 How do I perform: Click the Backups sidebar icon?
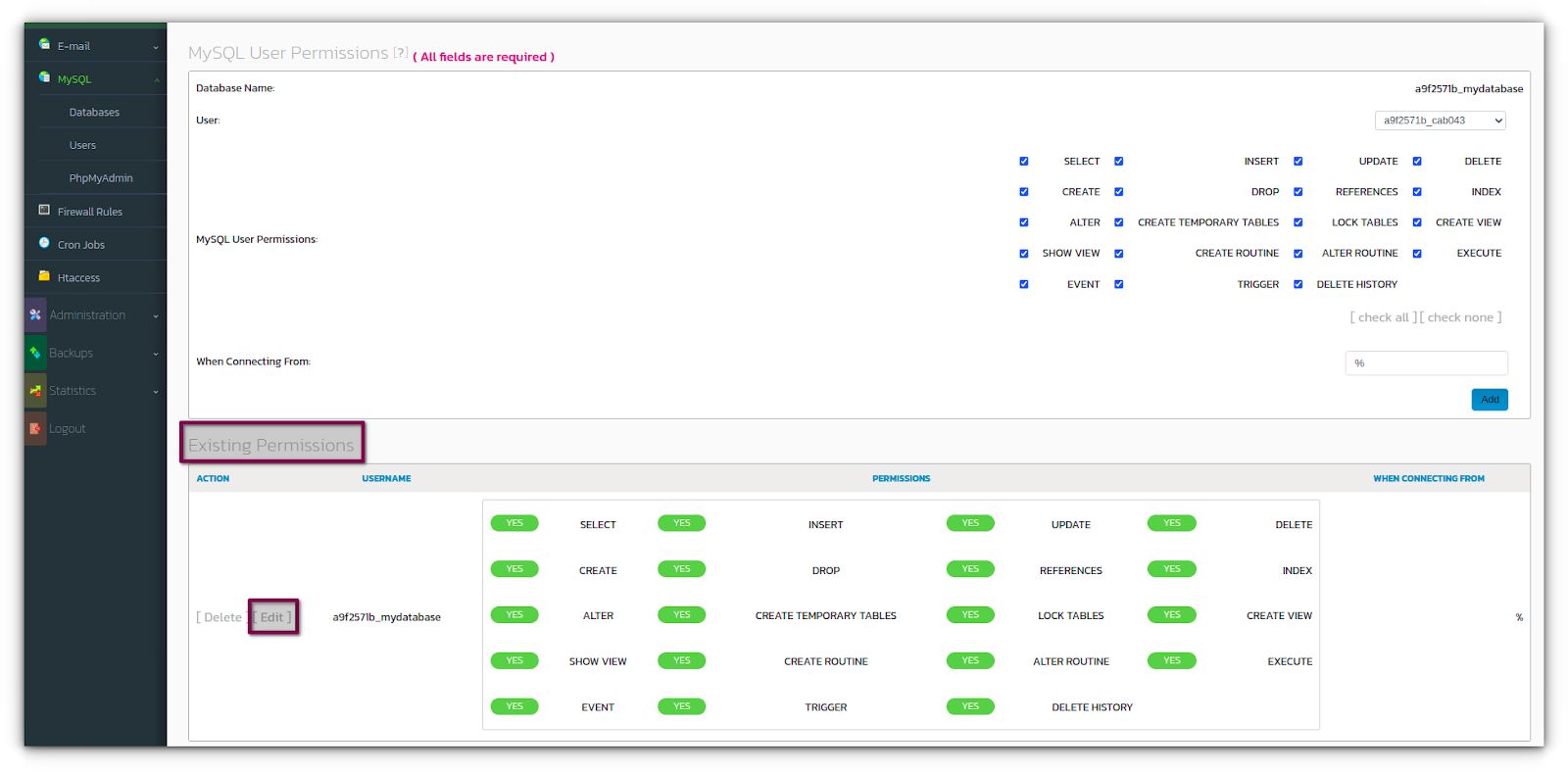35,353
